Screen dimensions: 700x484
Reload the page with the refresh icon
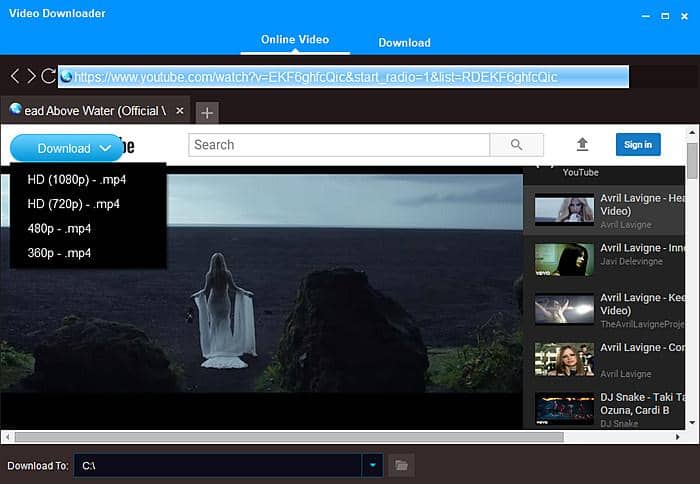click(x=48, y=77)
